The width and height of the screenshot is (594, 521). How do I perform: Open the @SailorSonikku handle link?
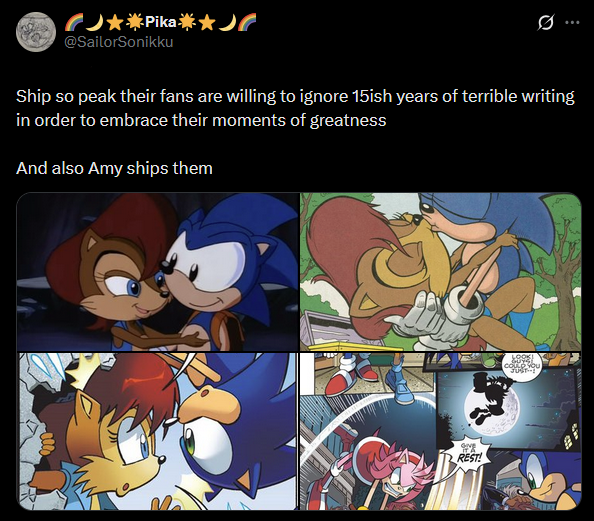point(119,42)
